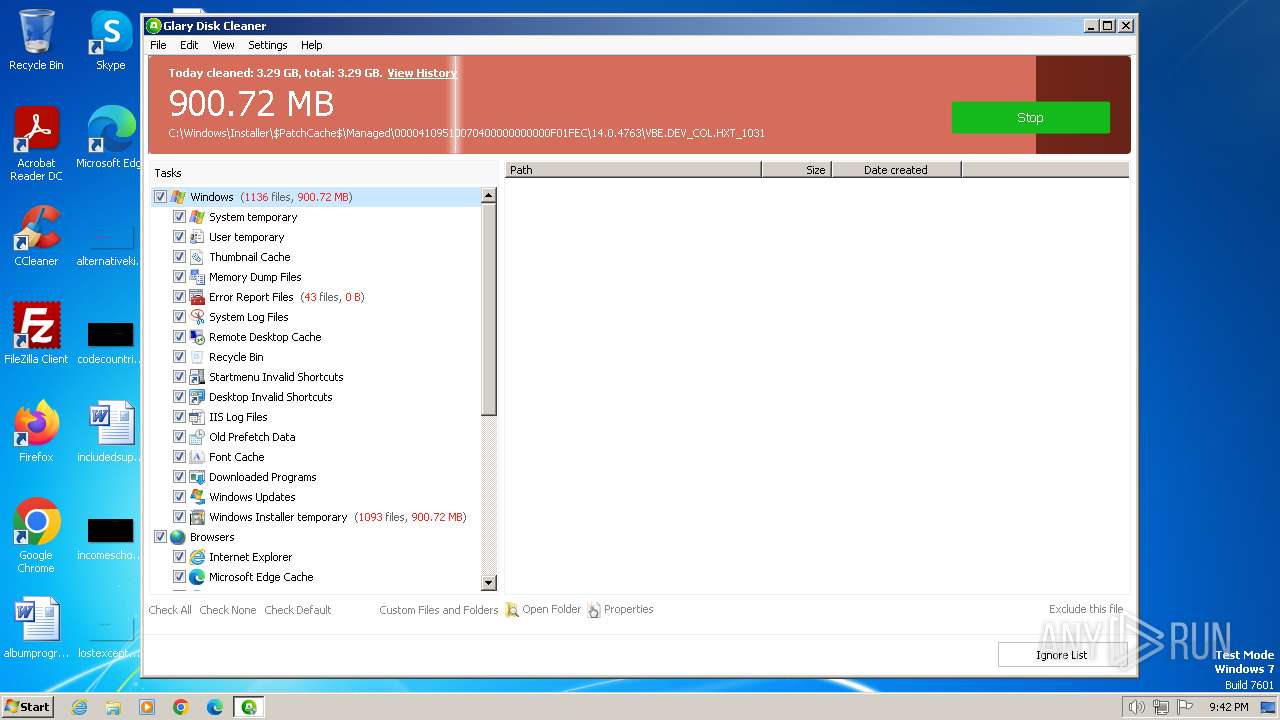The width and height of the screenshot is (1280, 720).
Task: Click the IIS Log Files icon
Action: click(197, 417)
